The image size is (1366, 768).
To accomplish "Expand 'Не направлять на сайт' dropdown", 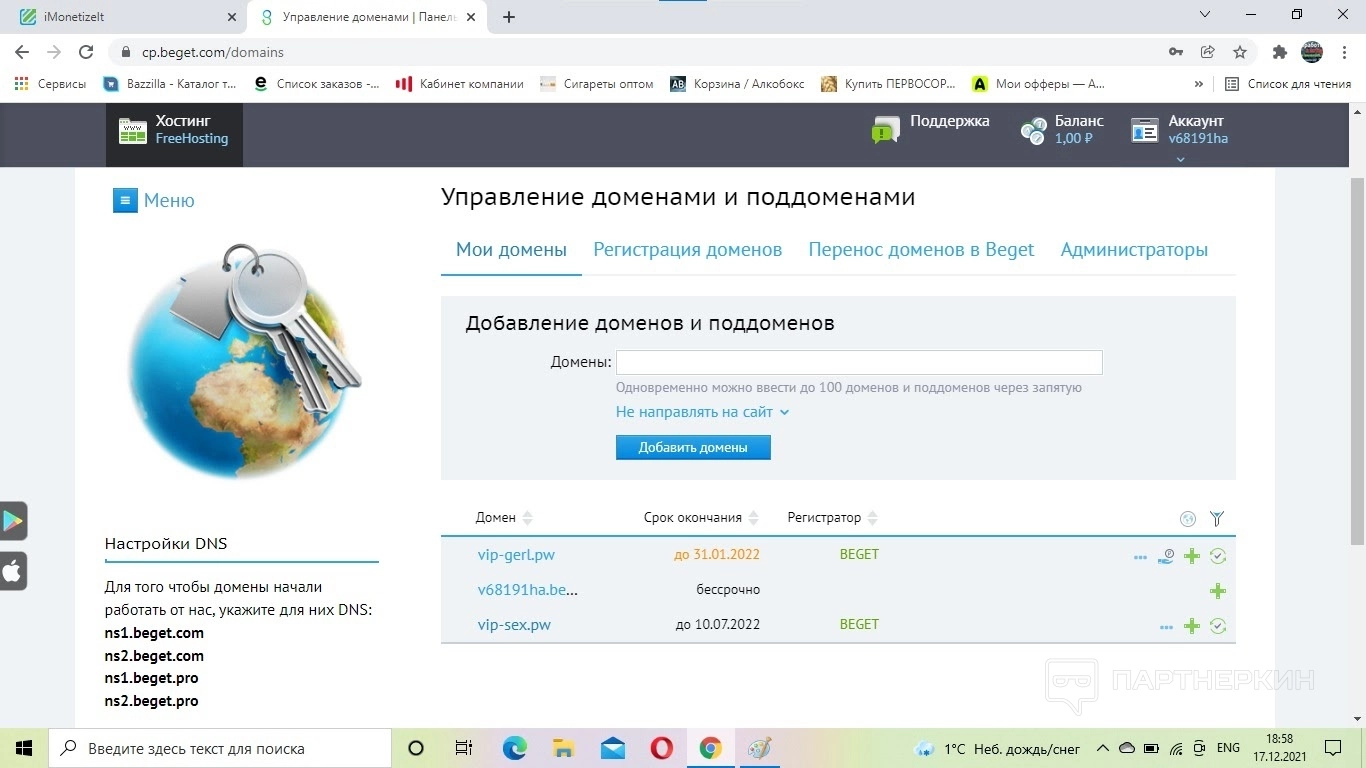I will 702,412.
